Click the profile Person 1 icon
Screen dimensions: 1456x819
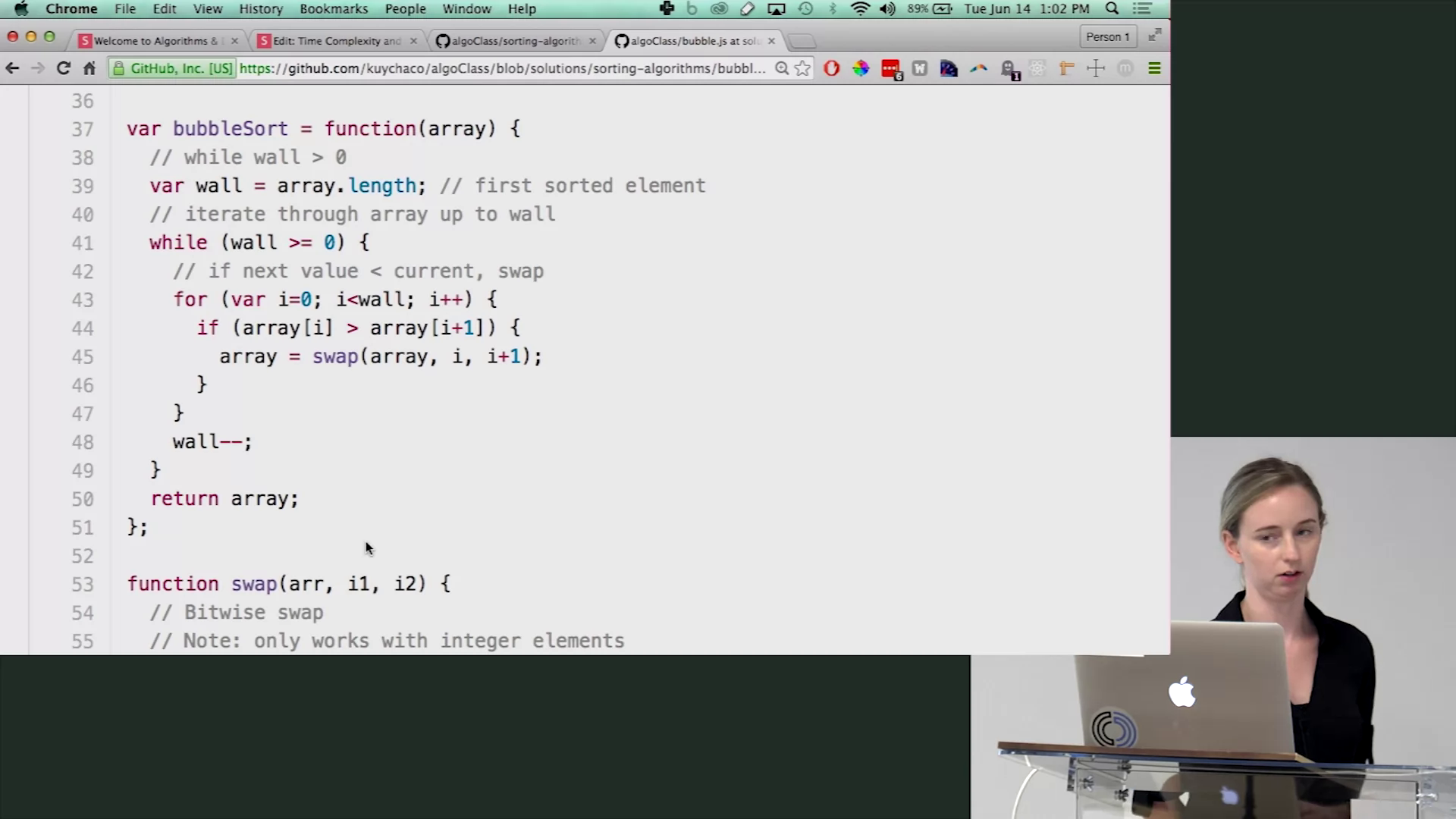tap(1107, 37)
